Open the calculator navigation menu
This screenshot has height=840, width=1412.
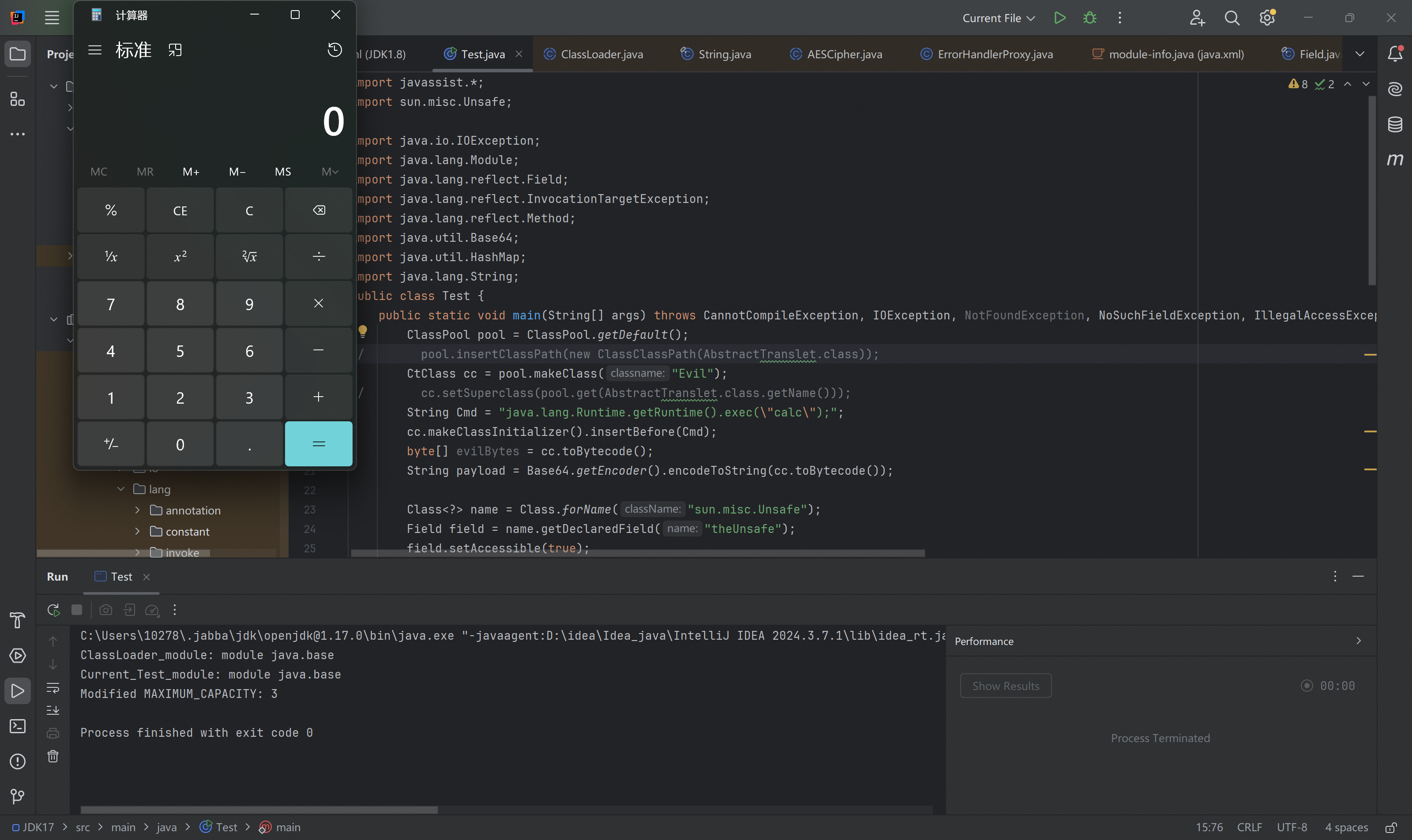pos(95,50)
